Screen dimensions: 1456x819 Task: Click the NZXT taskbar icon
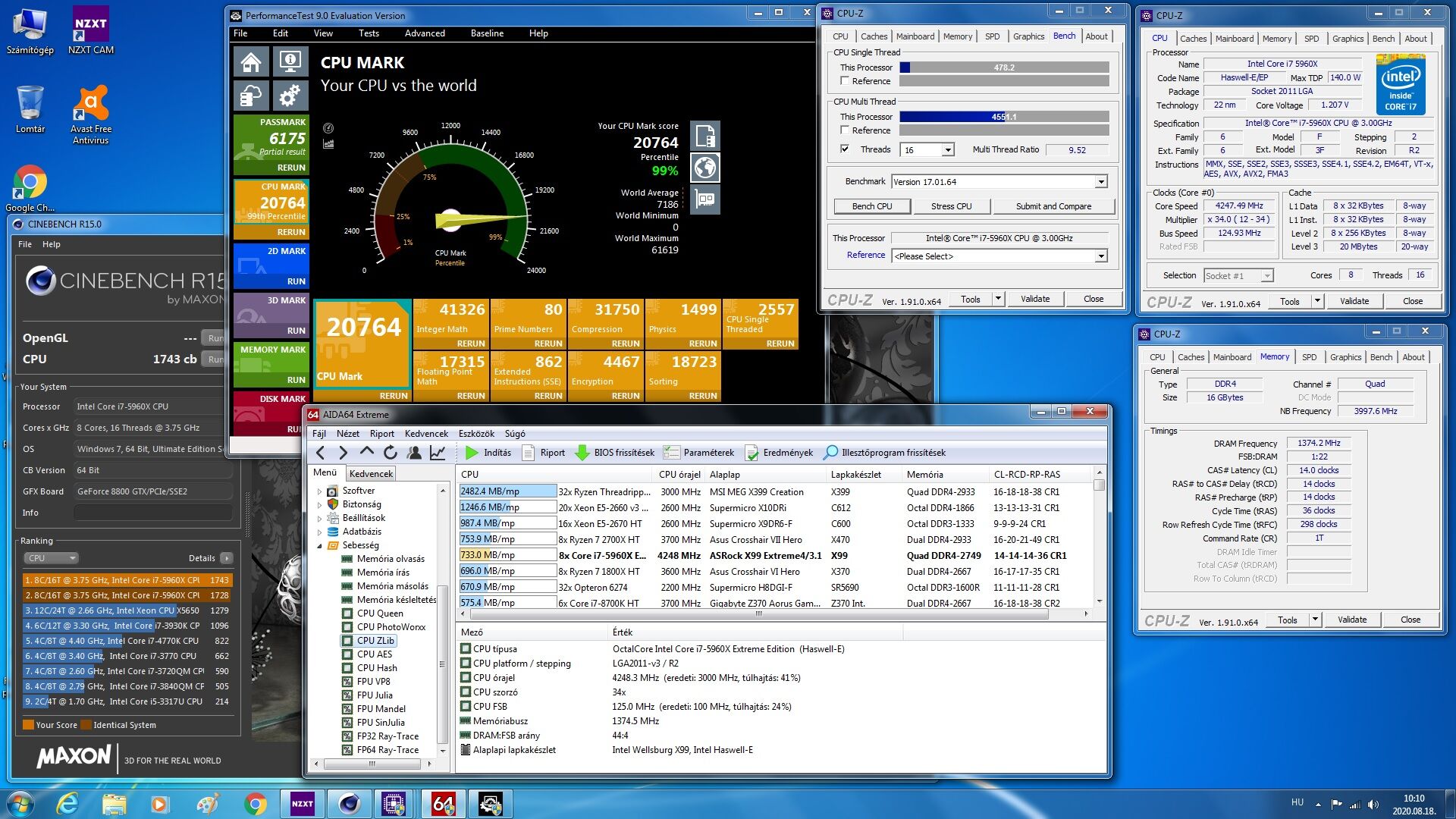(302, 804)
